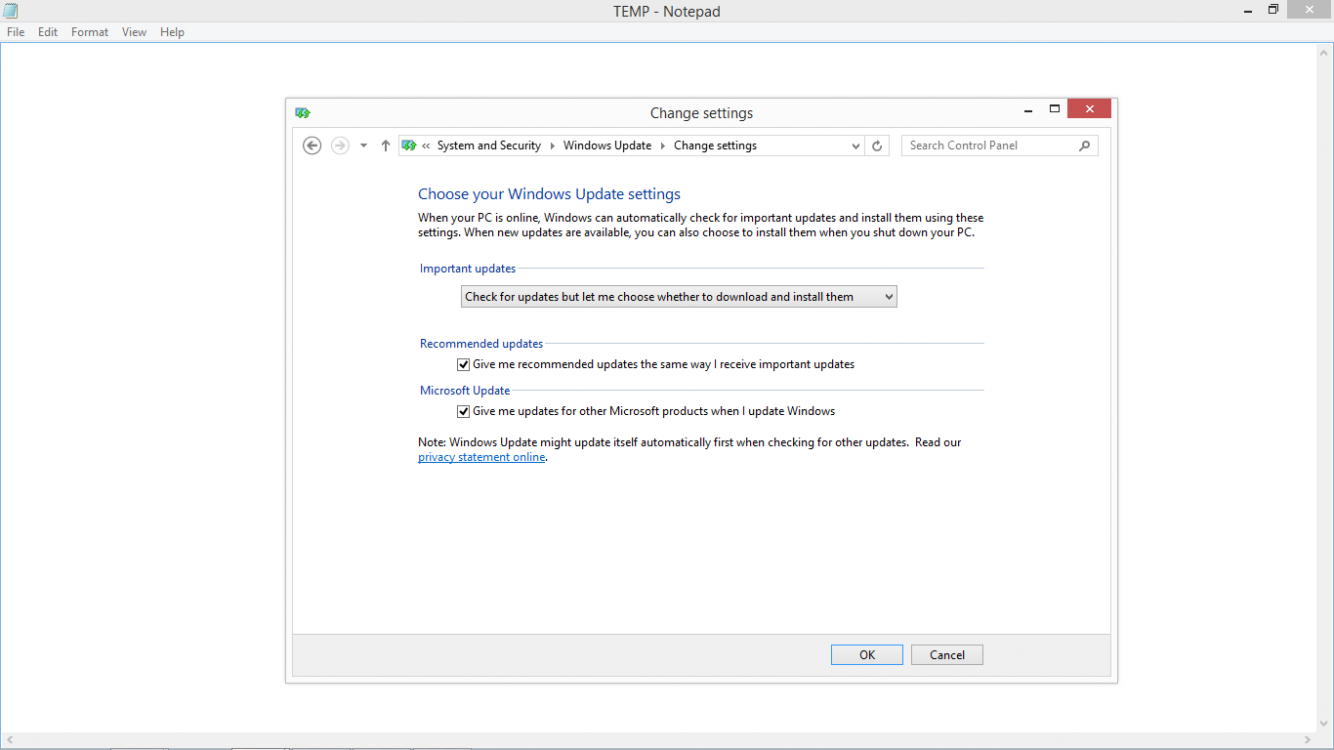Image resolution: width=1334 pixels, height=750 pixels.
Task: Click the Search Control Panel field
Action: [x=990, y=146]
